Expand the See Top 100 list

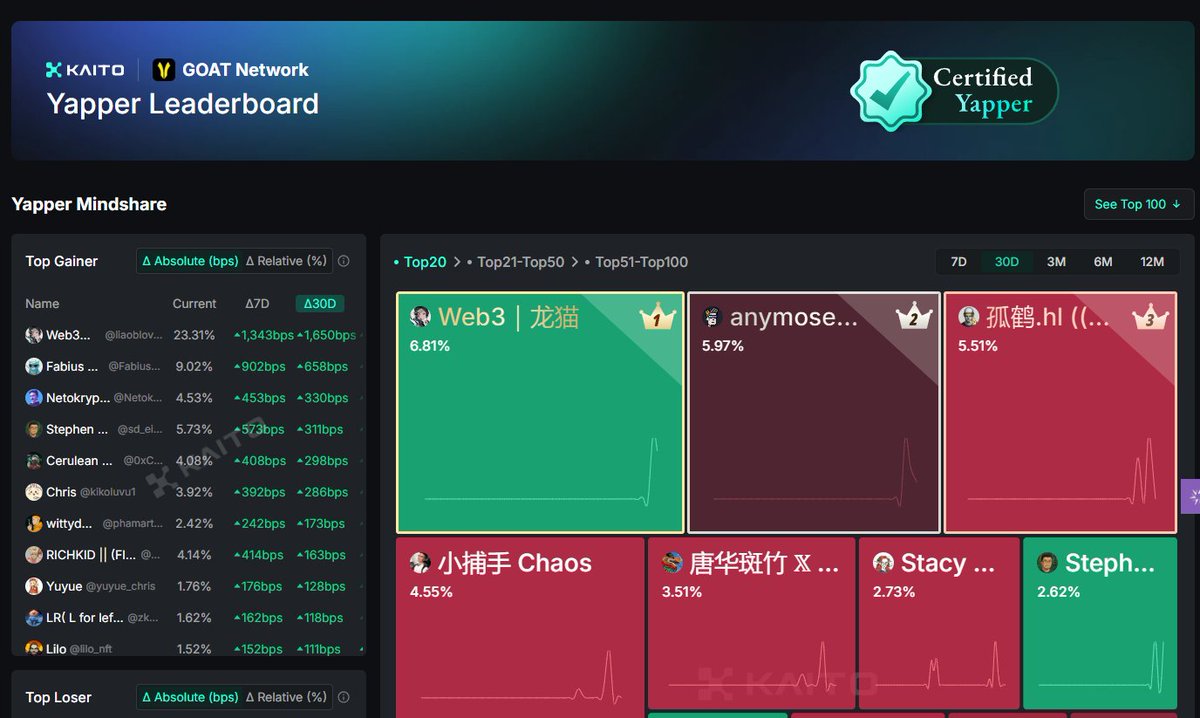click(x=1138, y=204)
